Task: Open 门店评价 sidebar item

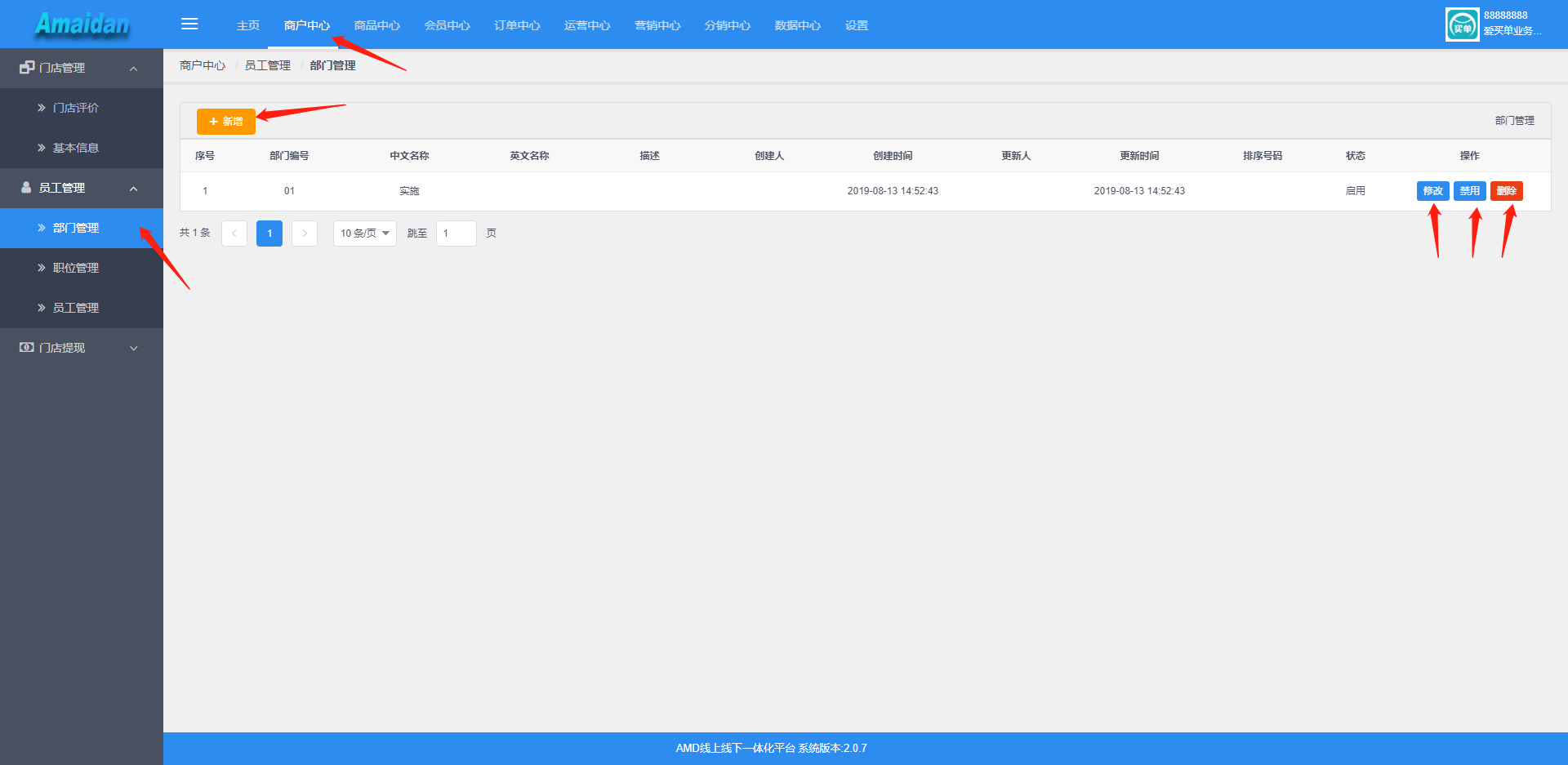Action: 82,108
